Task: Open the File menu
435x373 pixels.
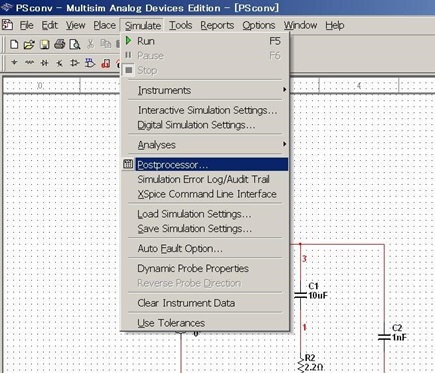Action: pyautogui.click(x=26, y=25)
